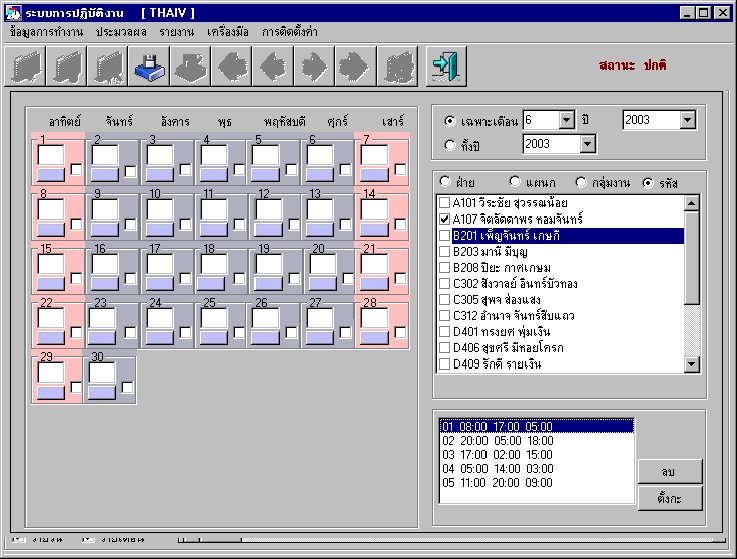Tick the checkbox on calendar day 12
The image size is (737, 559).
294,224
